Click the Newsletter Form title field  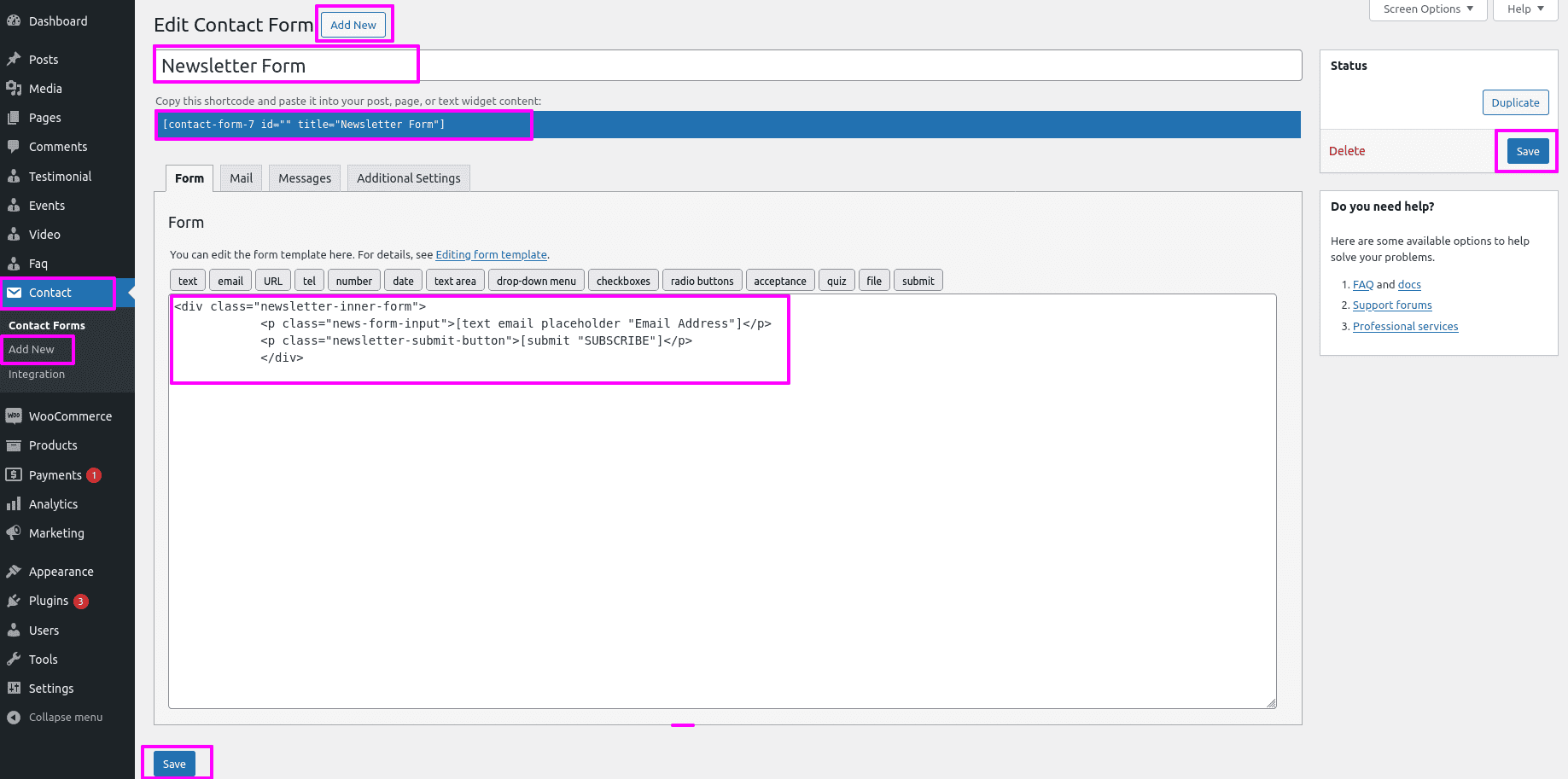728,66
